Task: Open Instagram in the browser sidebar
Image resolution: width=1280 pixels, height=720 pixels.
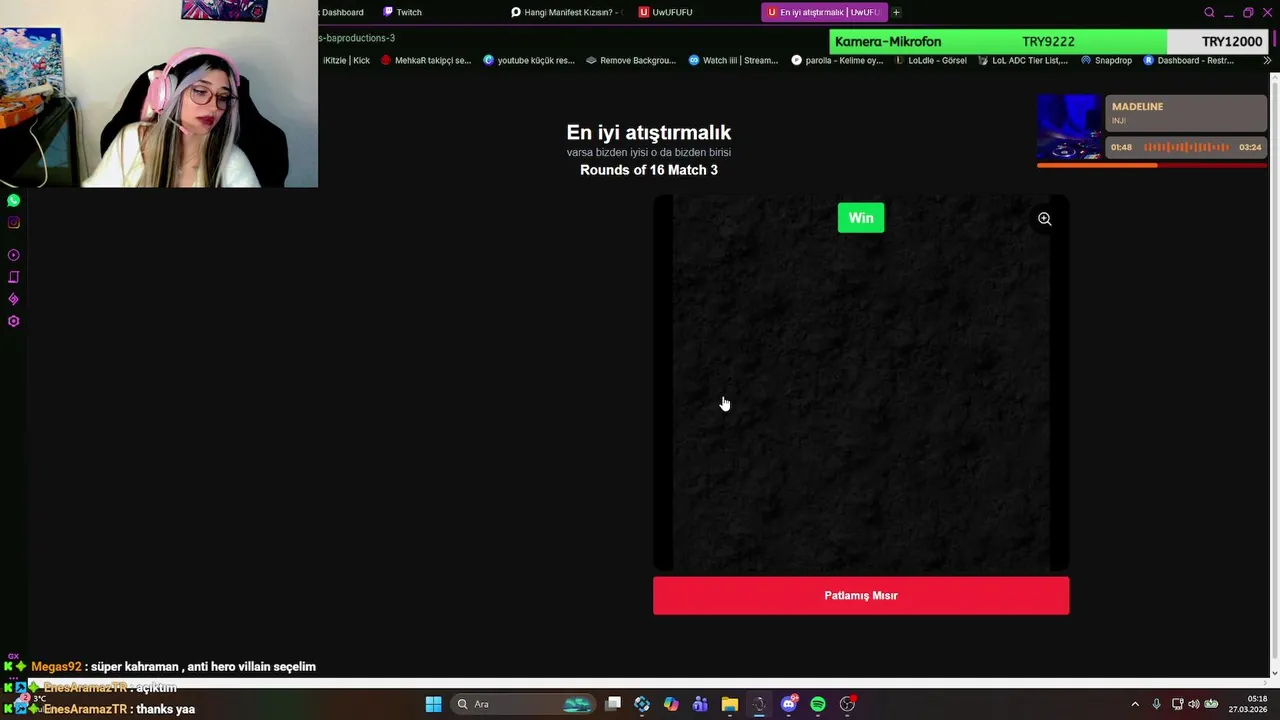Action: click(13, 223)
